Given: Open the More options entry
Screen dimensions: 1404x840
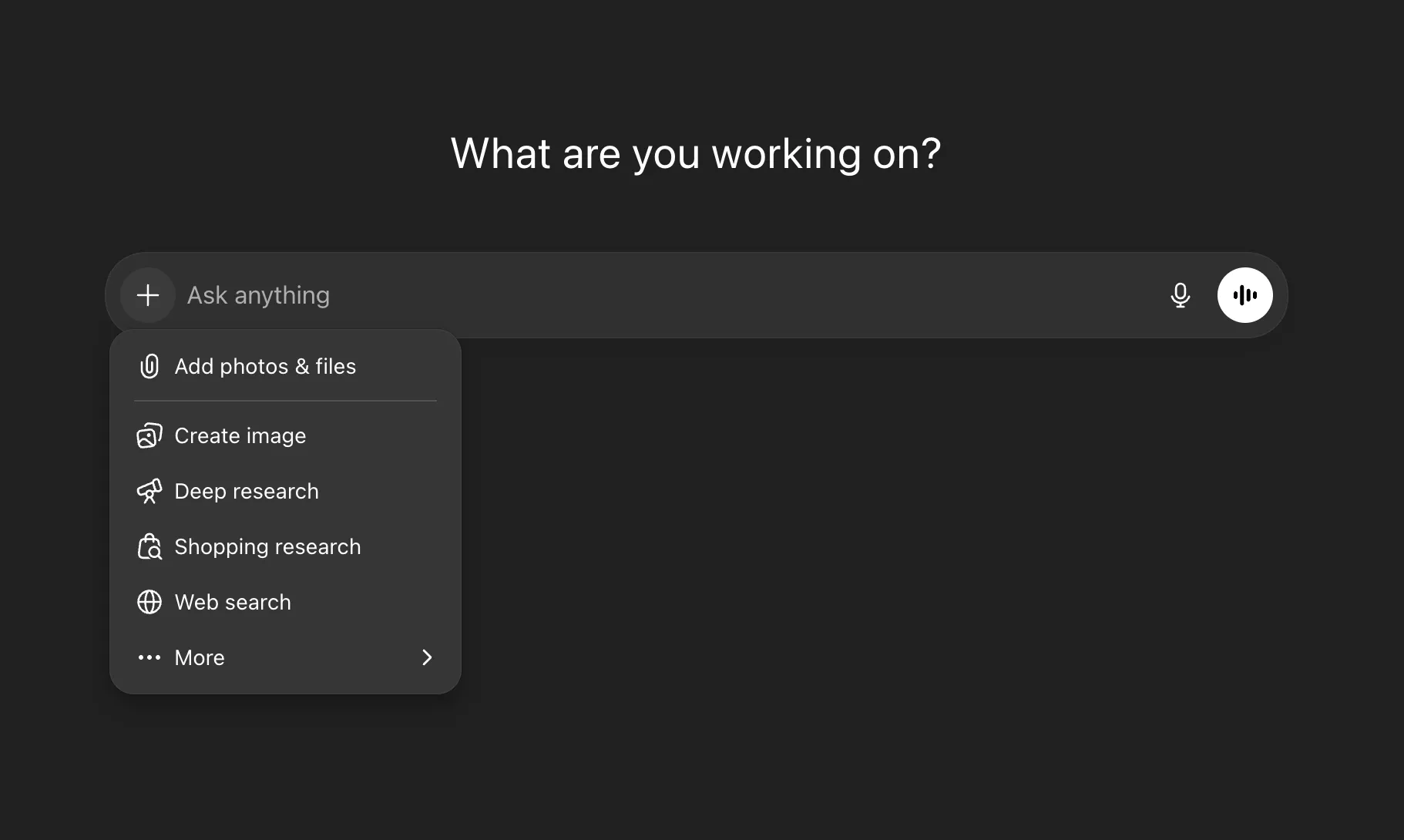Looking at the screenshot, I should [199, 657].
